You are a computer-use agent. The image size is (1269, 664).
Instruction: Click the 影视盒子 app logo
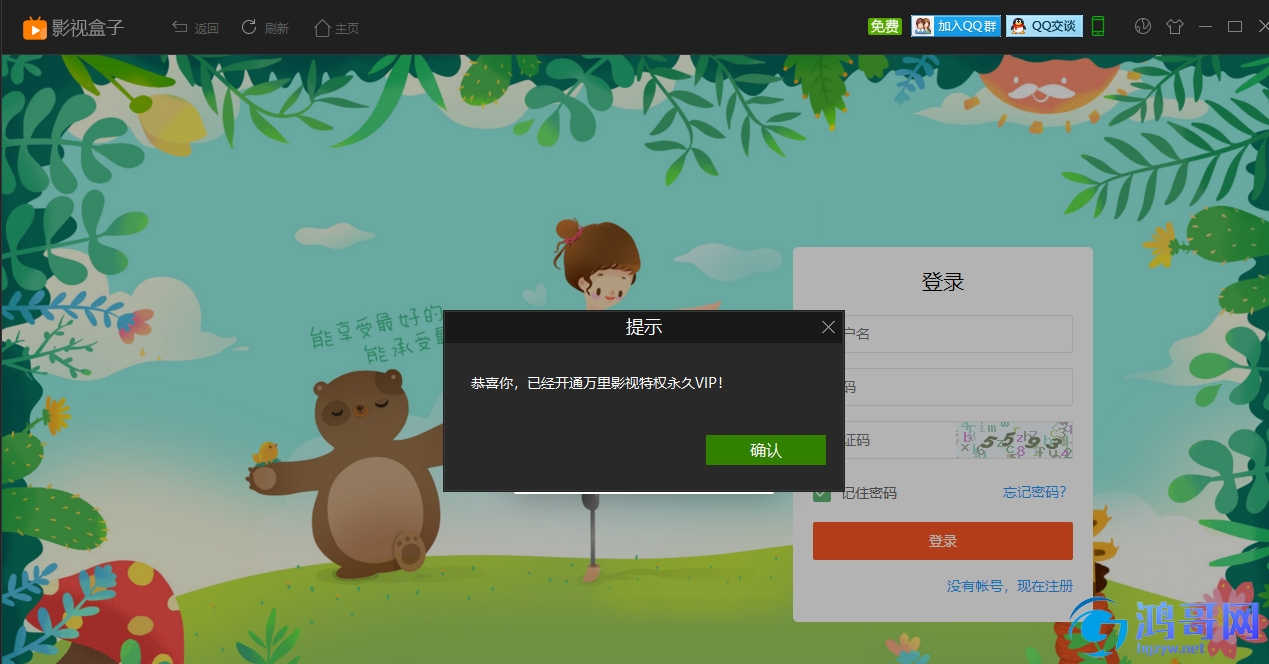[x=74, y=28]
